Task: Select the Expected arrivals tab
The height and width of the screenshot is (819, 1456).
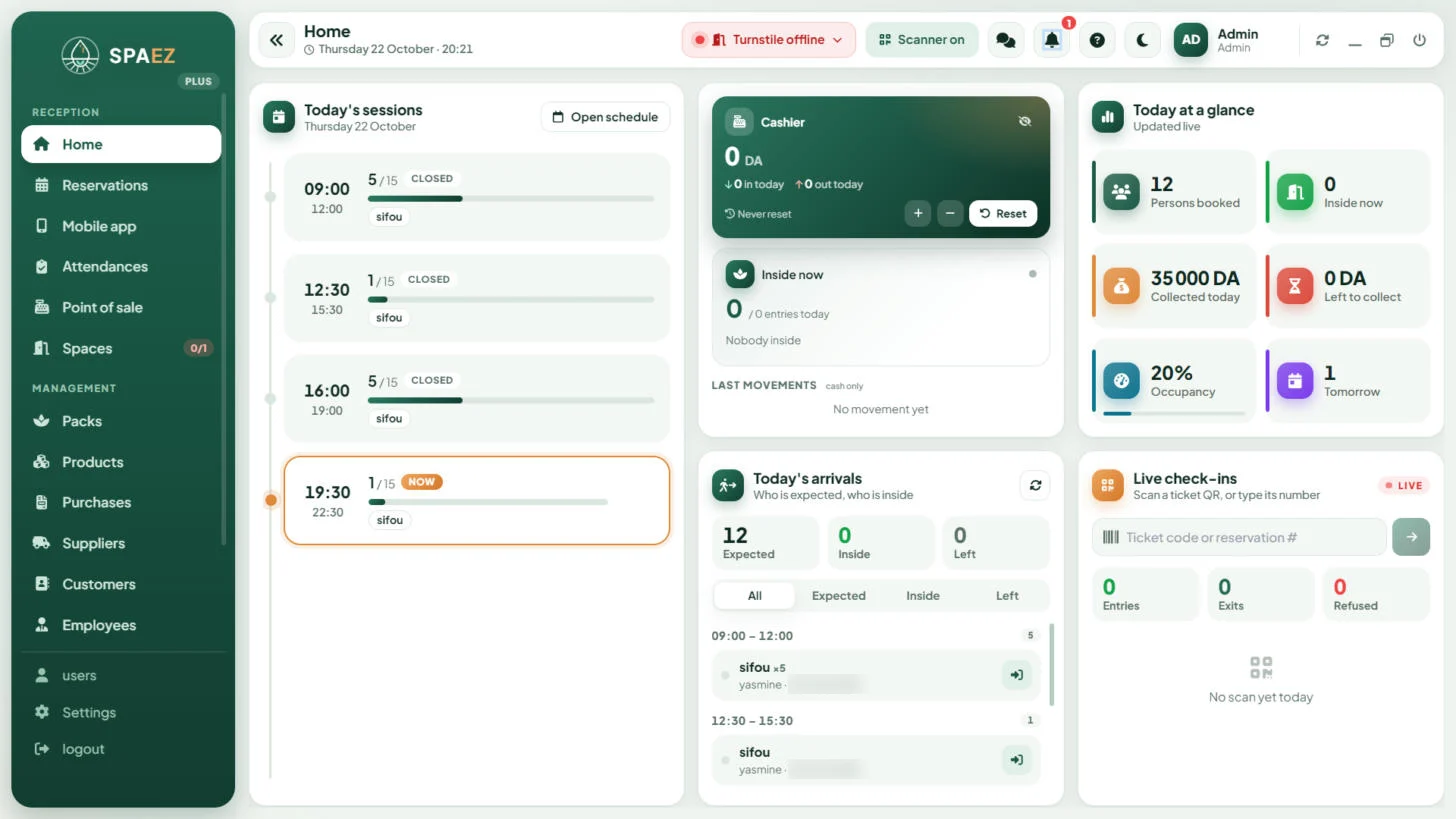Action: click(838, 596)
